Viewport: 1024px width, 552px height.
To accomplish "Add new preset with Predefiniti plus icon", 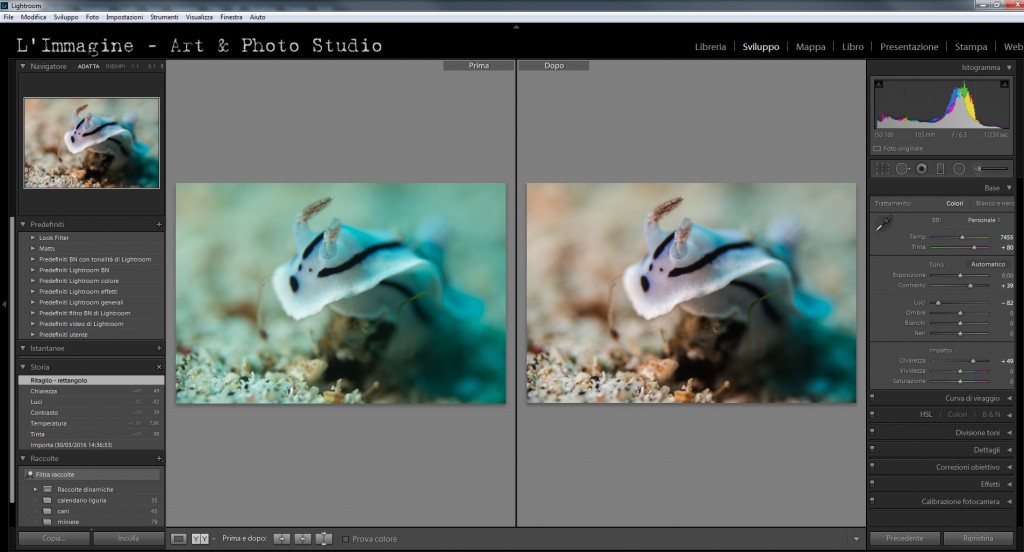I will click(159, 225).
